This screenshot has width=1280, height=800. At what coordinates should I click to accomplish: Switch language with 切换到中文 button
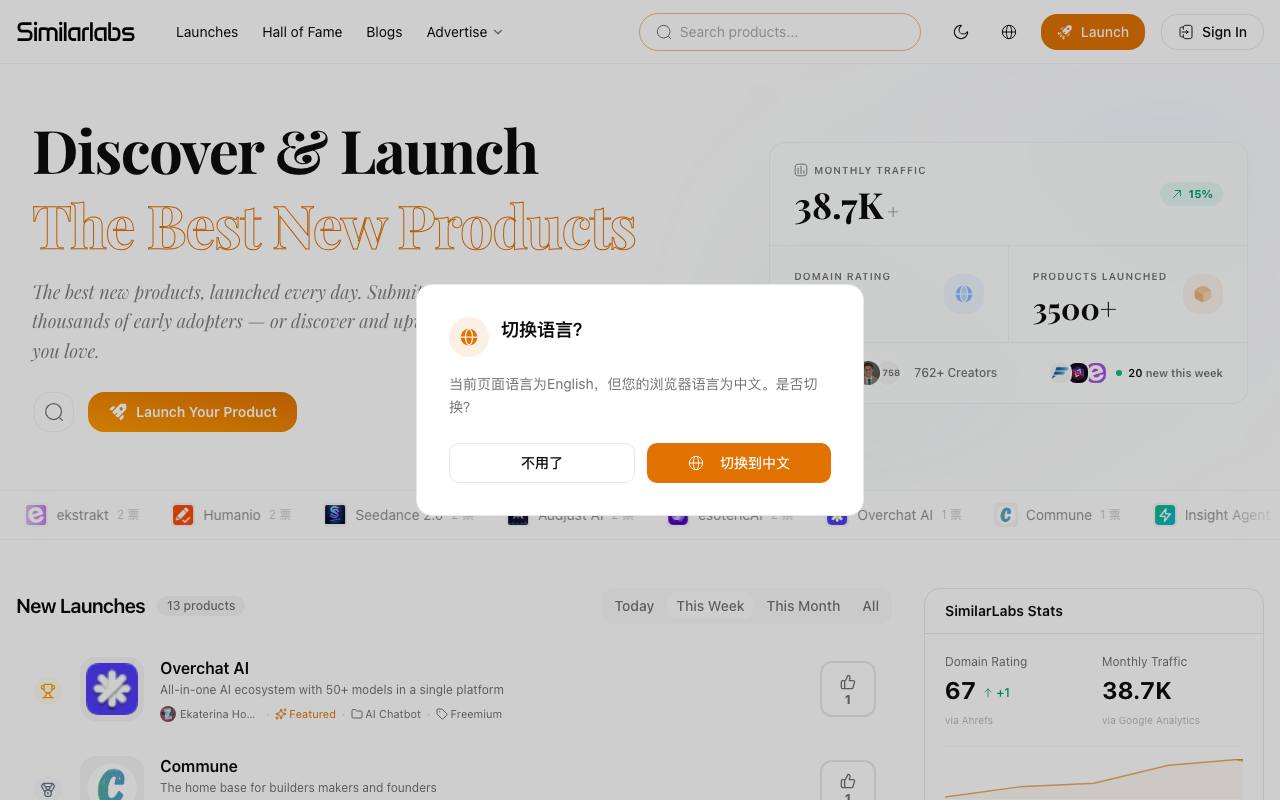tap(739, 463)
